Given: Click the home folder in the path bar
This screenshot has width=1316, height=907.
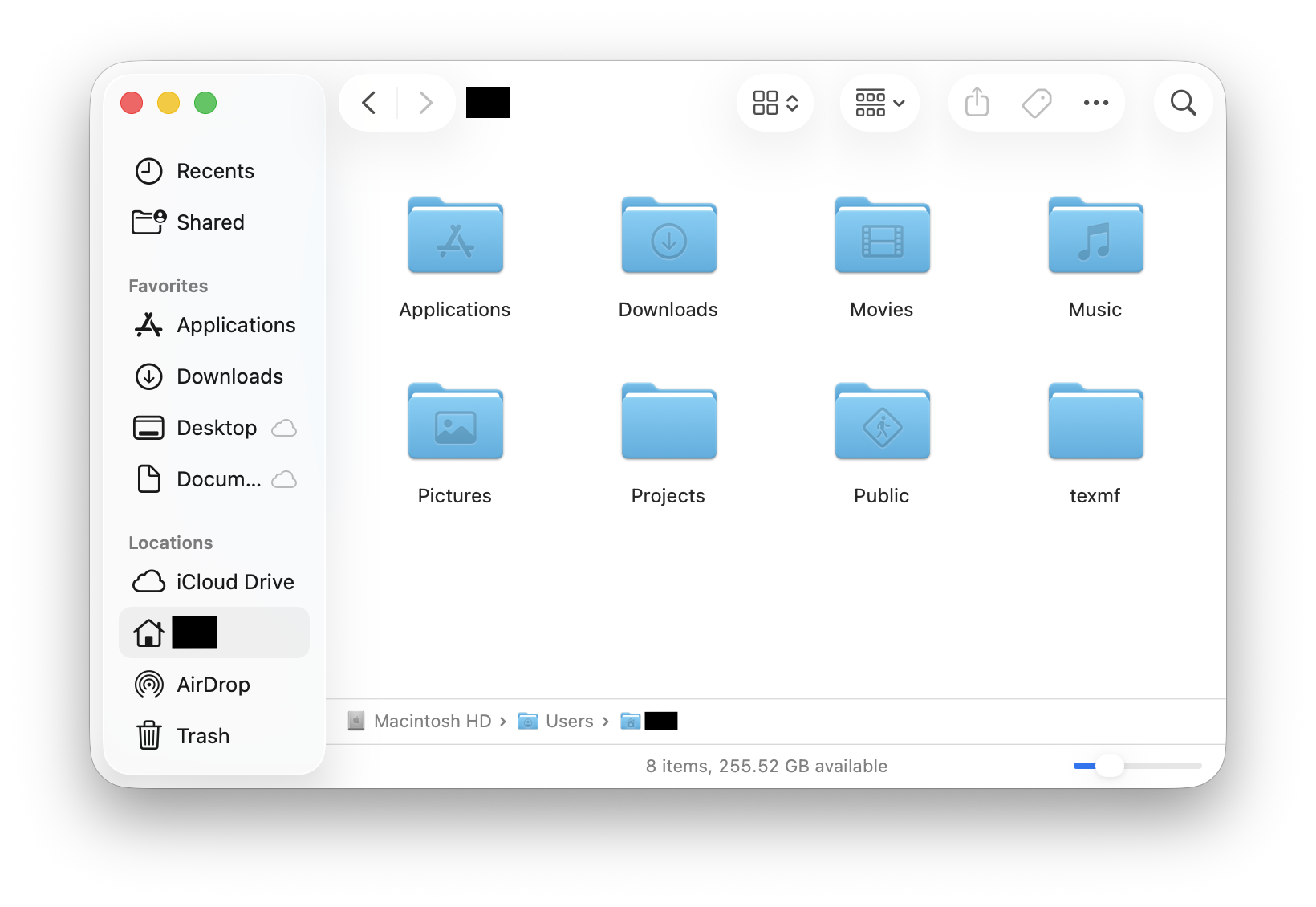Looking at the screenshot, I should click(649, 722).
